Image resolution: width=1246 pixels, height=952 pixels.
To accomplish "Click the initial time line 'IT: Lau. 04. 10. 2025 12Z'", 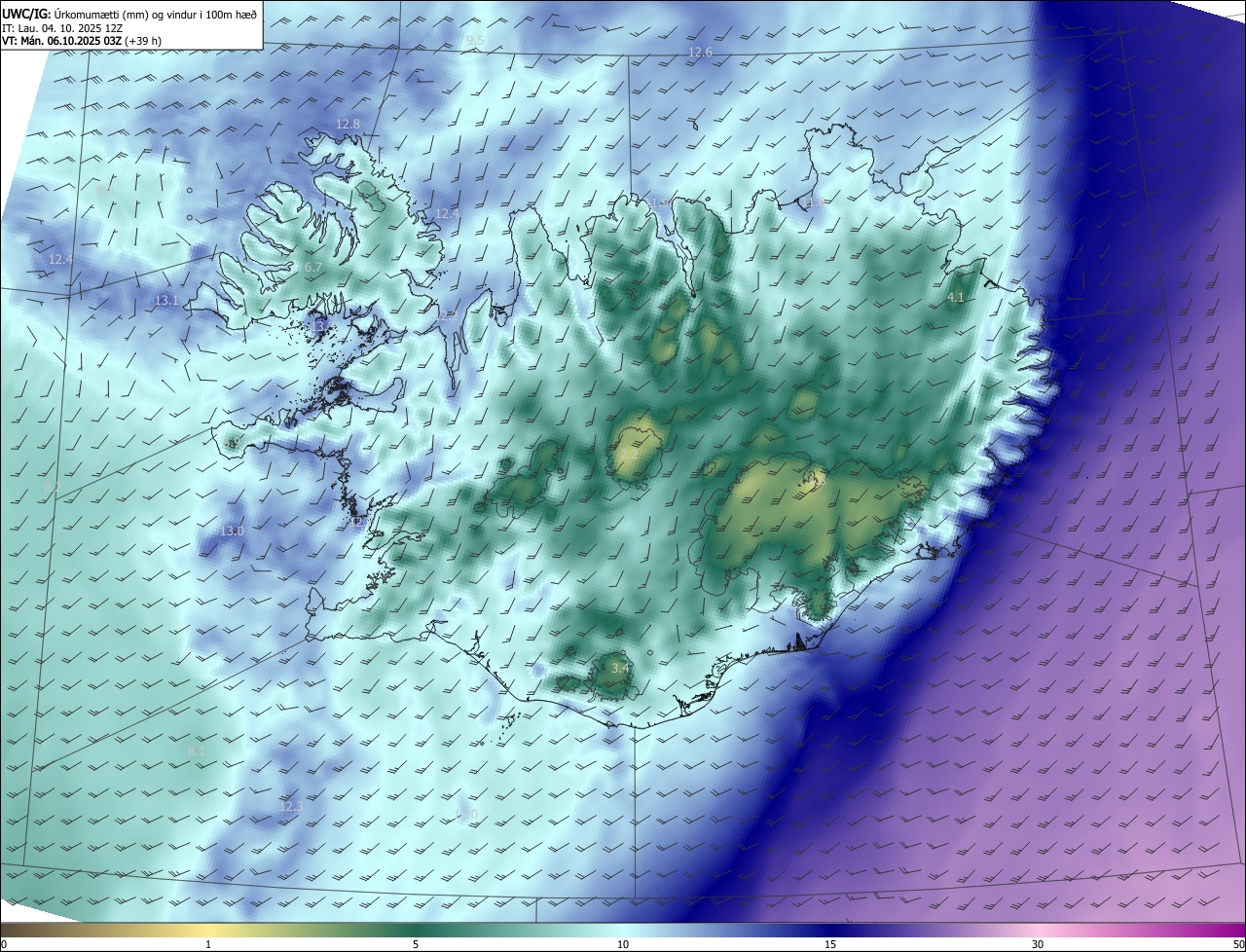I will coord(61,28).
